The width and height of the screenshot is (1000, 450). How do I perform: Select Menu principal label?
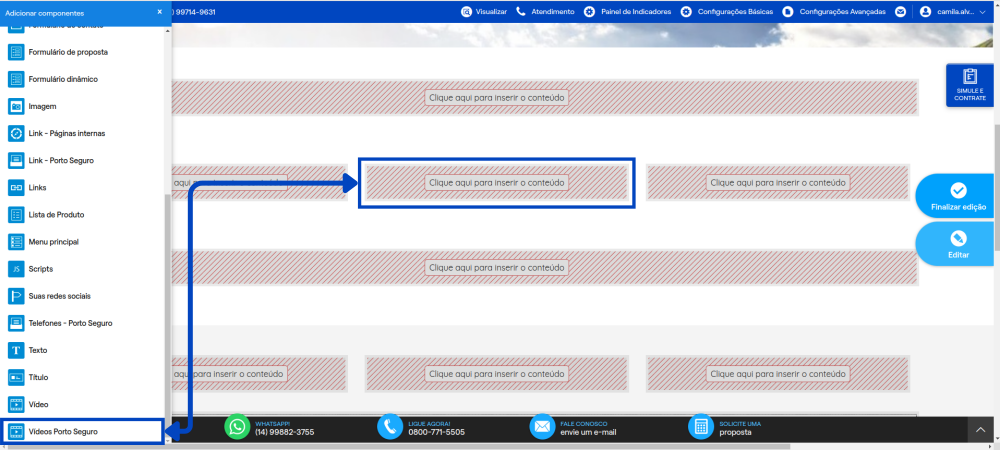pos(54,242)
